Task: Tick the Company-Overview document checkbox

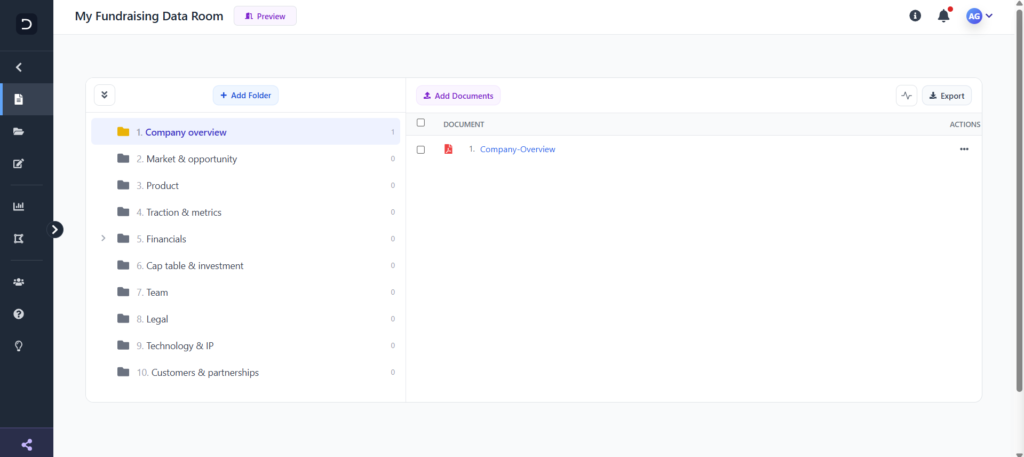Action: (421, 150)
